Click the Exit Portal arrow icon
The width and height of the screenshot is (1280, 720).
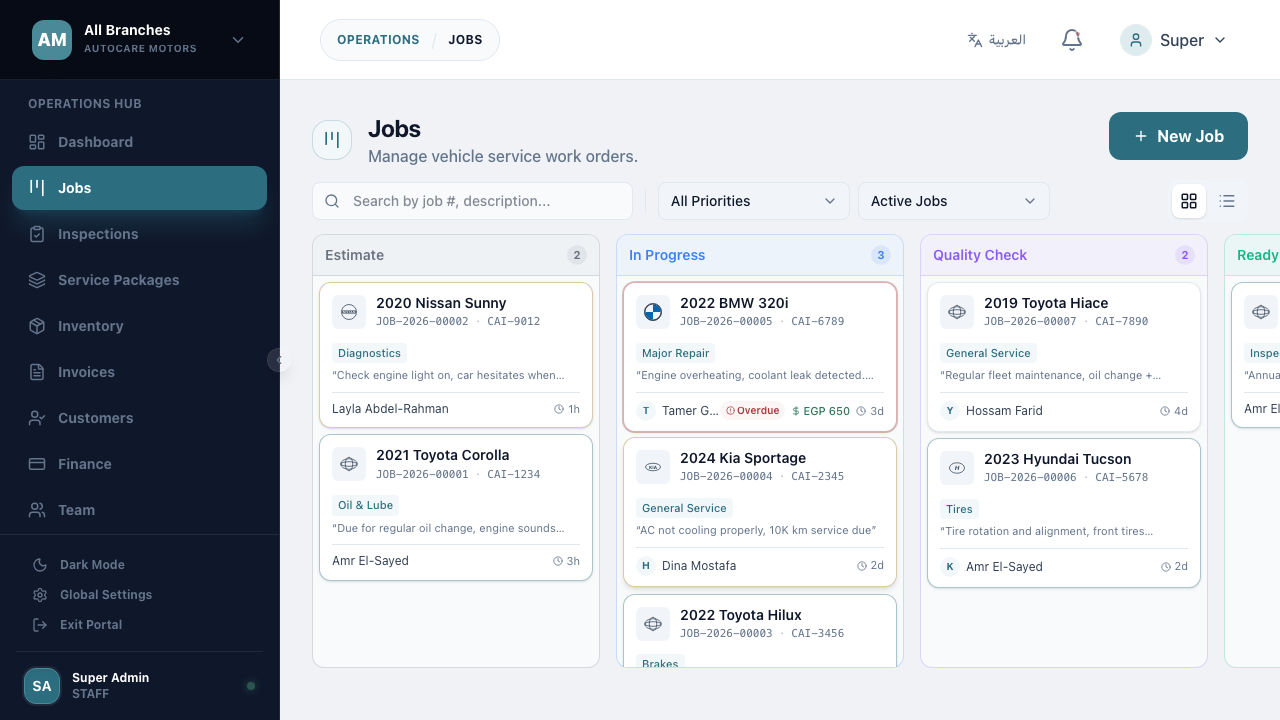point(40,625)
